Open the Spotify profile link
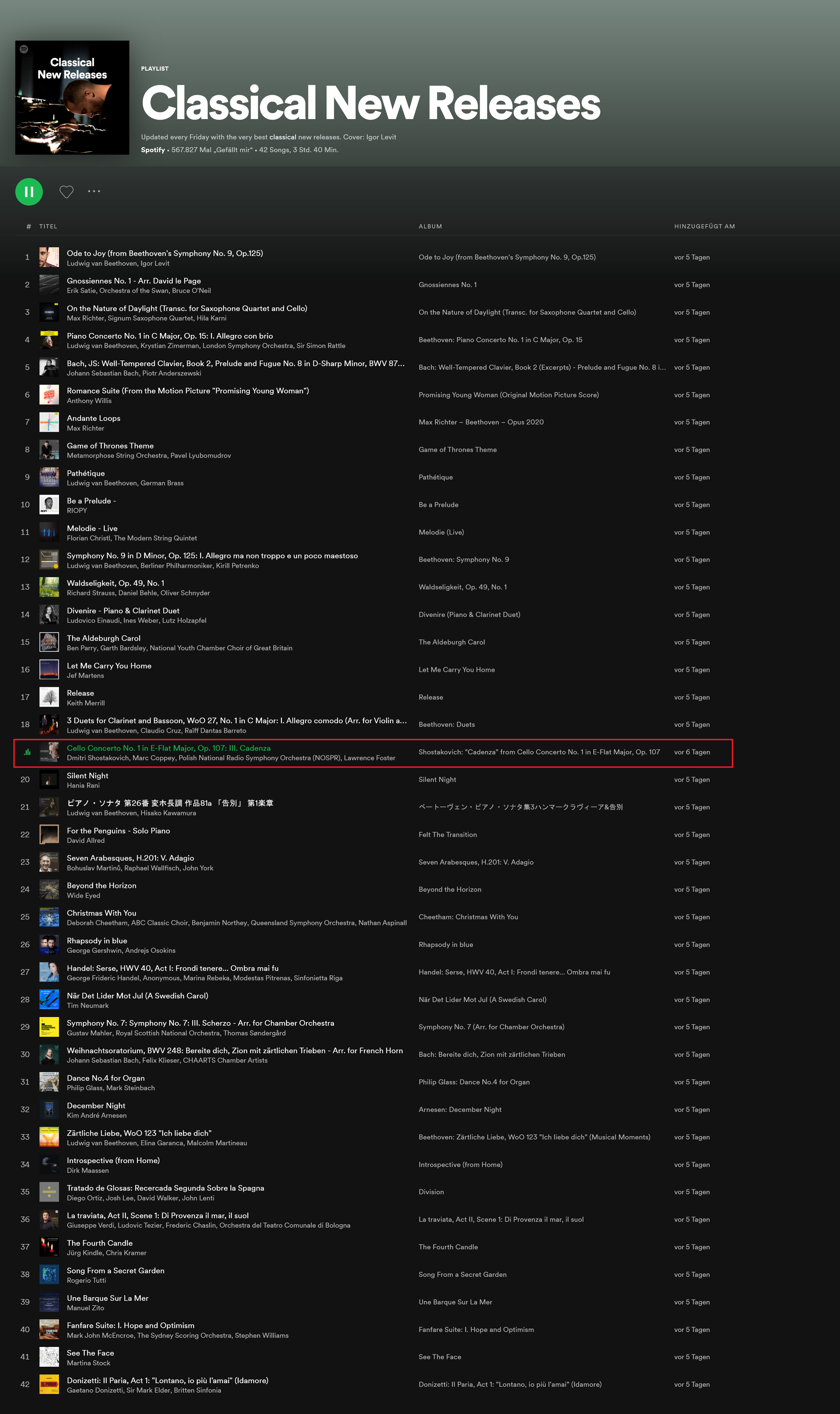This screenshot has width=840, height=1414. pyautogui.click(x=153, y=150)
